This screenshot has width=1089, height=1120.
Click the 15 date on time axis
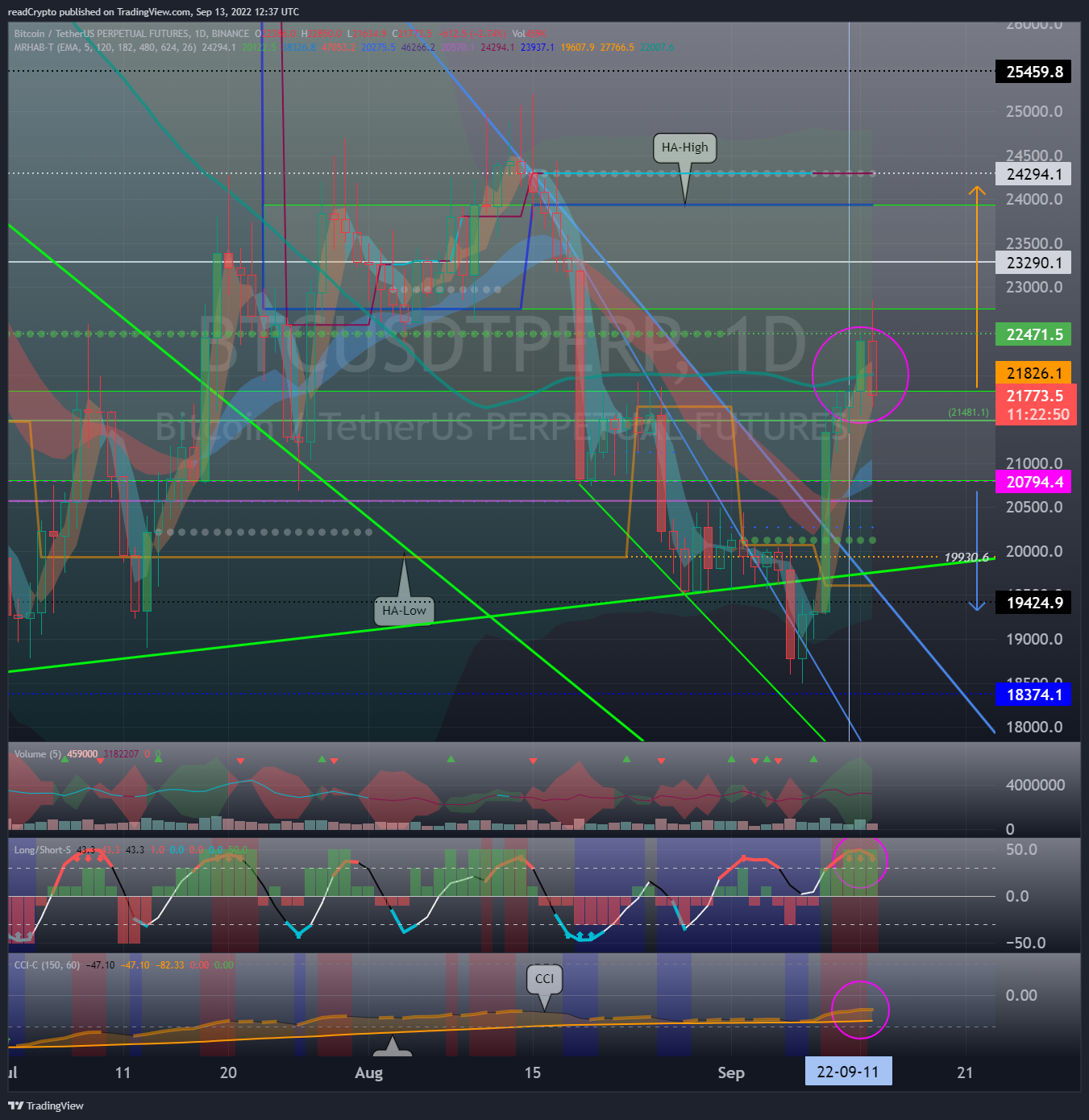pyautogui.click(x=533, y=1072)
